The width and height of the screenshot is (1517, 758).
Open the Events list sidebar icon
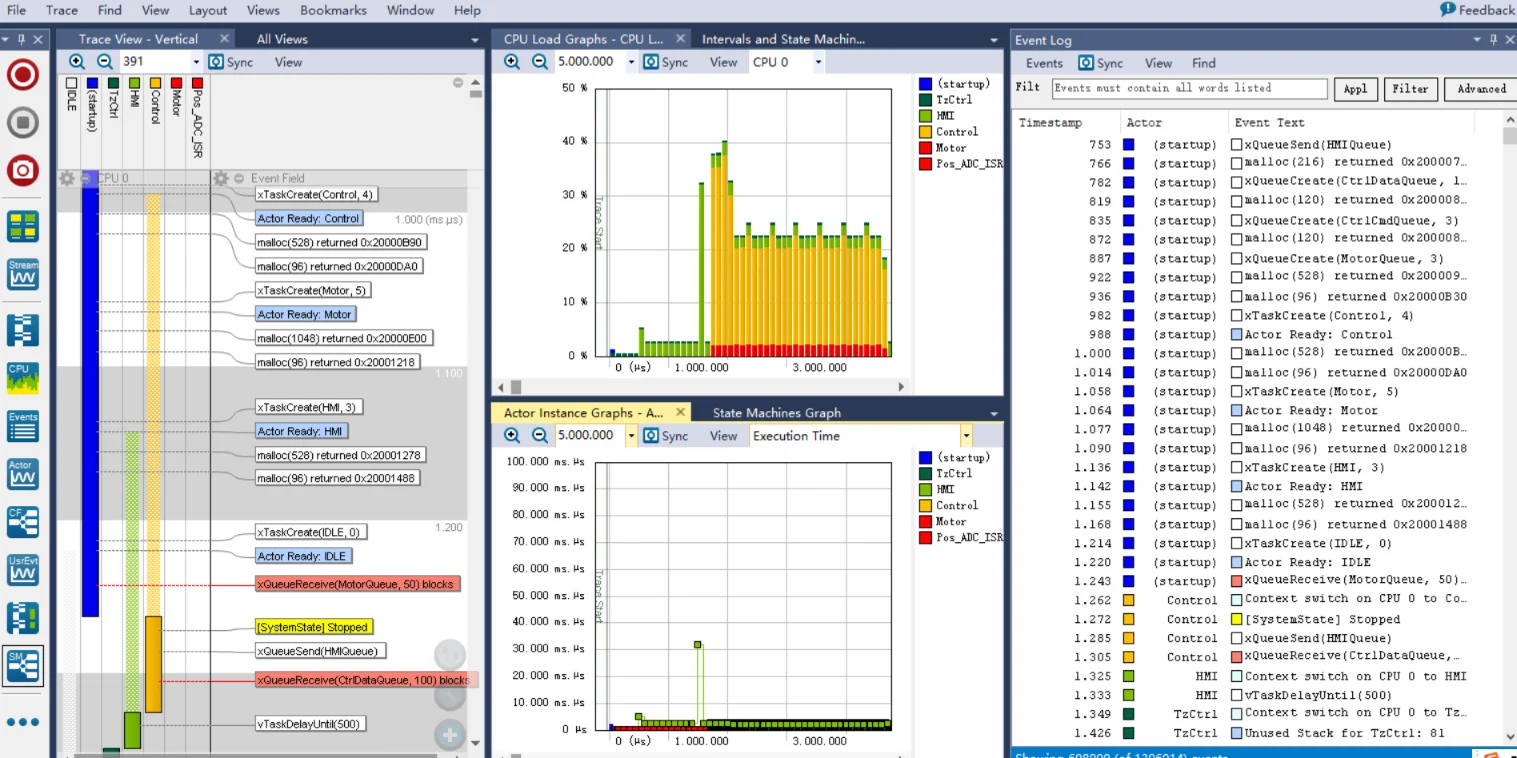[x=23, y=425]
